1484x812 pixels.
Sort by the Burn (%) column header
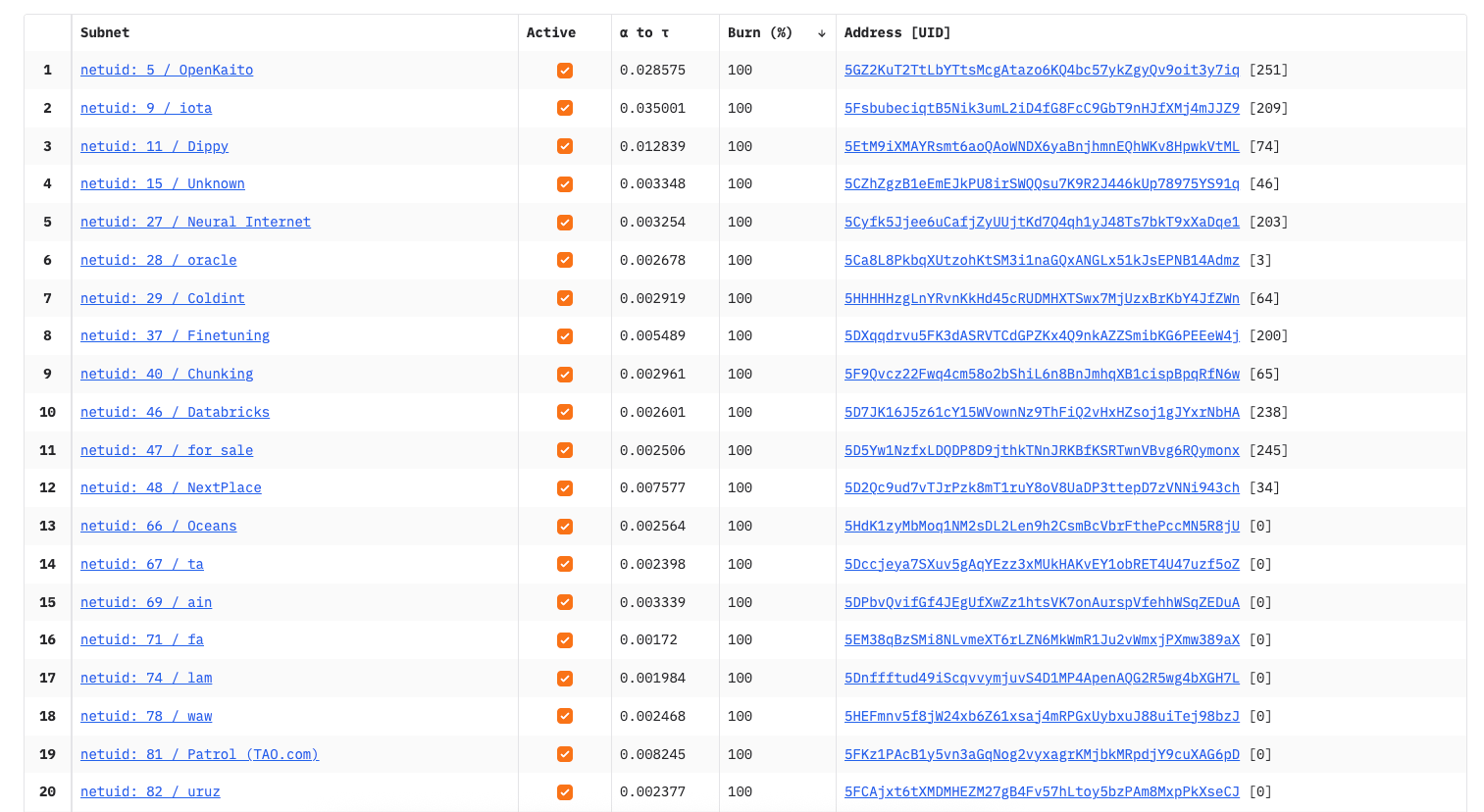click(x=760, y=32)
